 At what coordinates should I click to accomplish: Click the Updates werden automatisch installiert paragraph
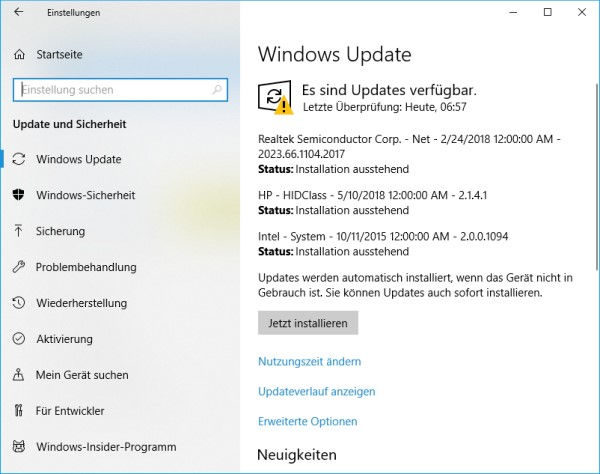point(415,285)
